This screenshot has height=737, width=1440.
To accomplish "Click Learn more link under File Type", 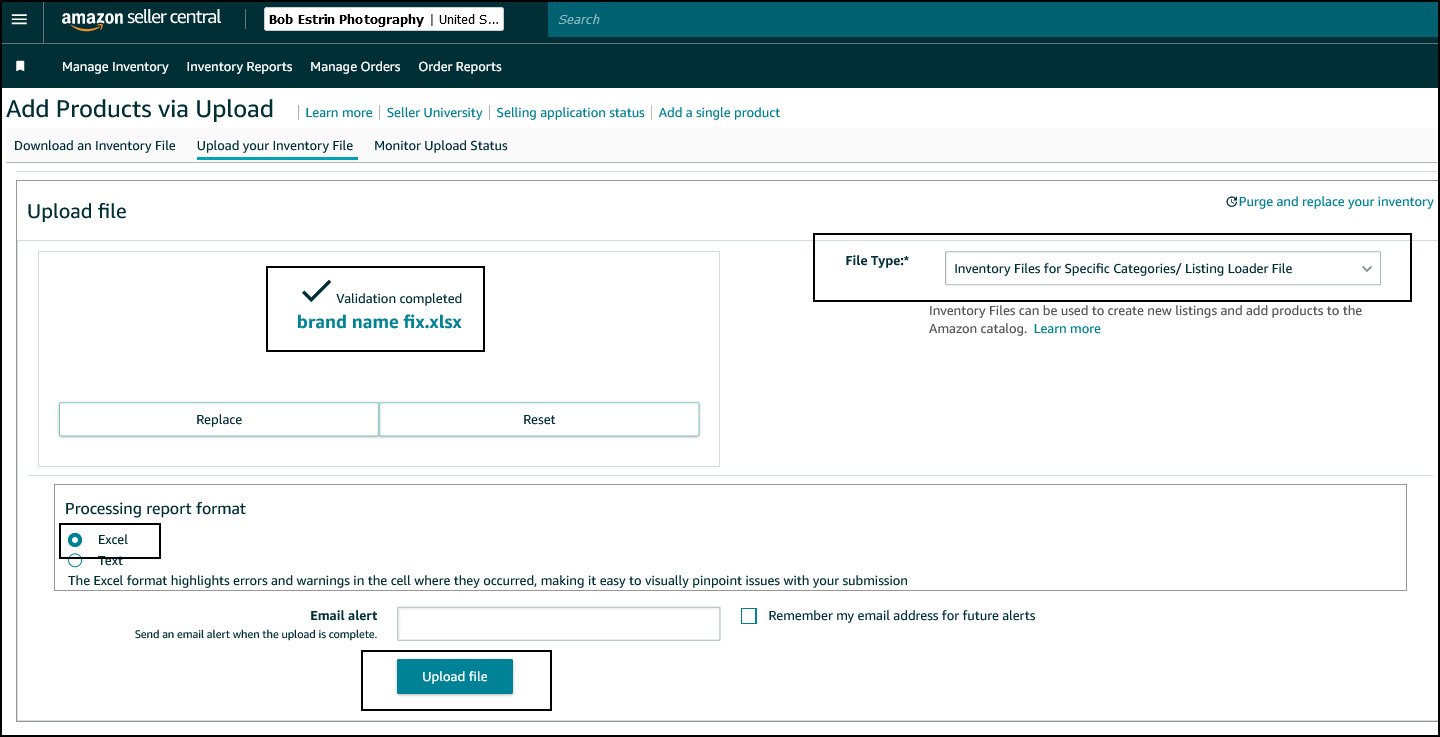I will [1067, 329].
